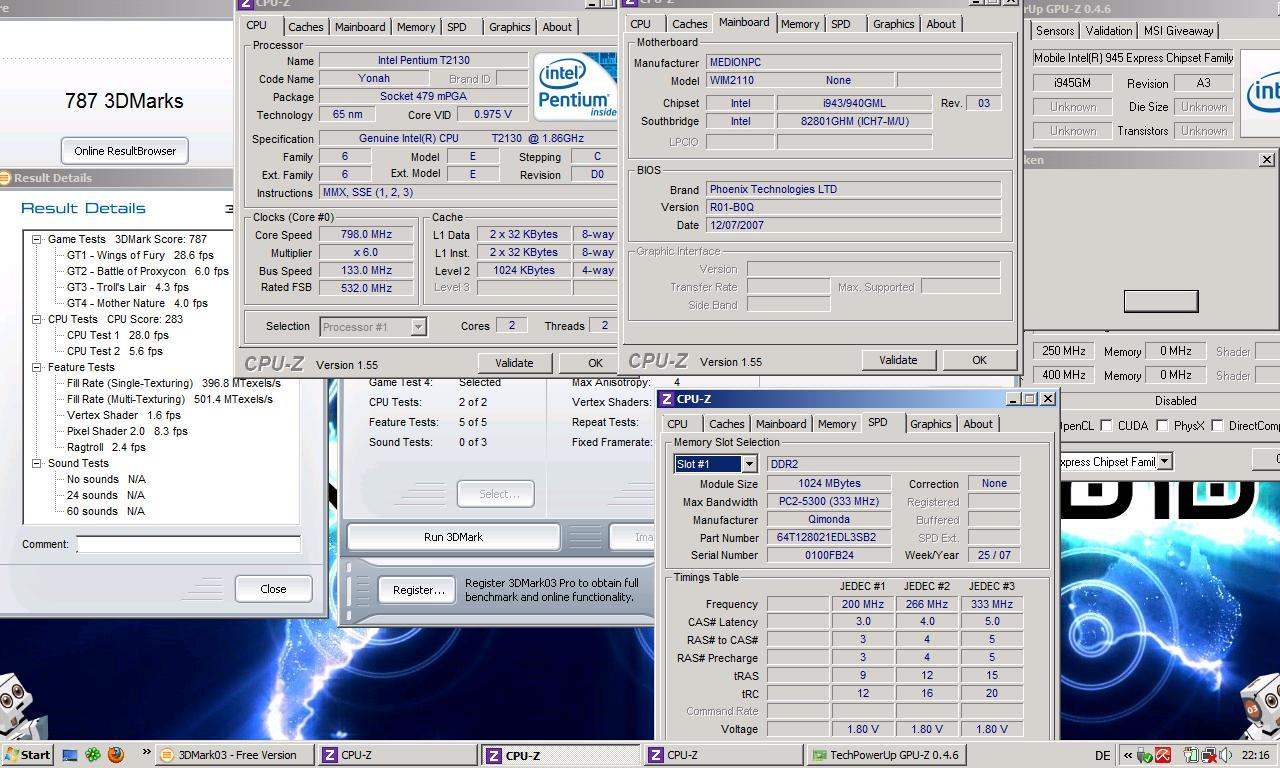Open the MSI Giveaway tab in GPU-Z
This screenshot has height=768, width=1280.
1179,31
